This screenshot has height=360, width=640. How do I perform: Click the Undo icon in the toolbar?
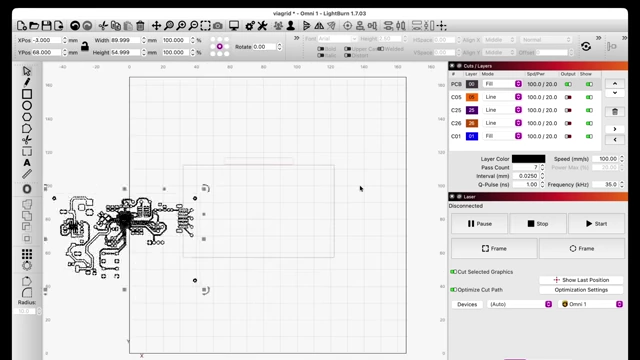75,26
